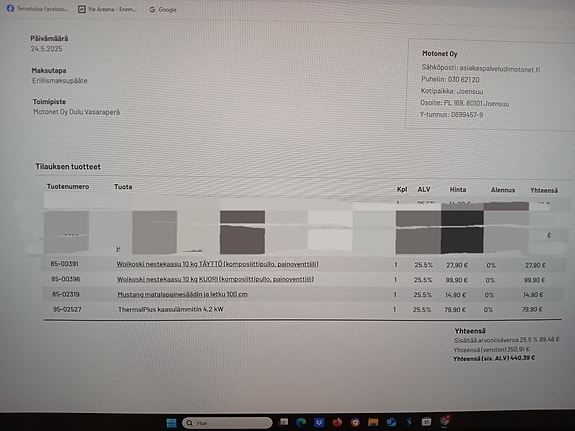This screenshot has width=575, height=431.
Task: Open File Explorer folder icon
Action: (373, 423)
